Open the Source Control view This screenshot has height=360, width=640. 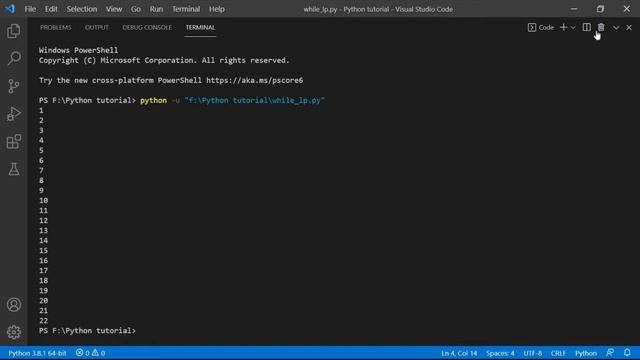coord(13,86)
